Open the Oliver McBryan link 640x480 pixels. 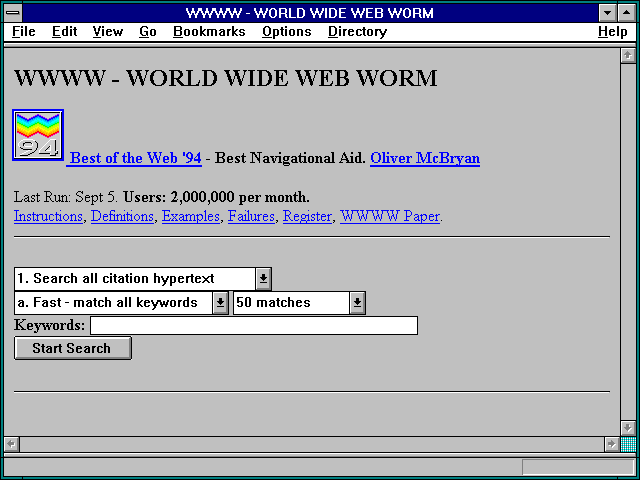tap(425, 158)
